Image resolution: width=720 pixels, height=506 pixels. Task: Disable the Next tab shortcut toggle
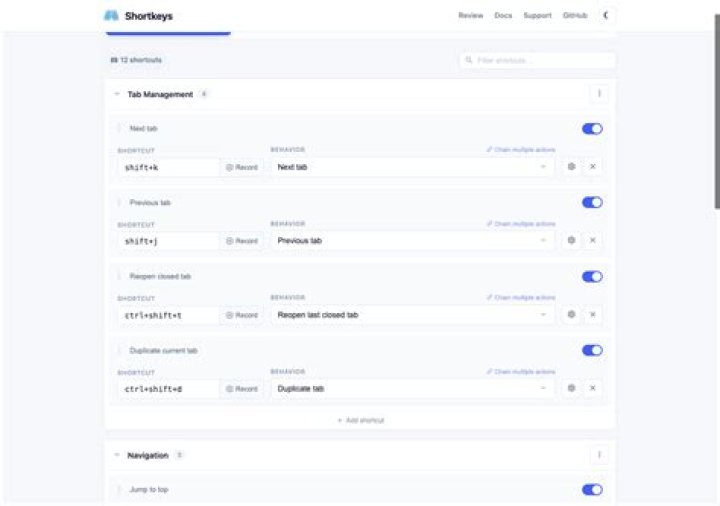(592, 129)
